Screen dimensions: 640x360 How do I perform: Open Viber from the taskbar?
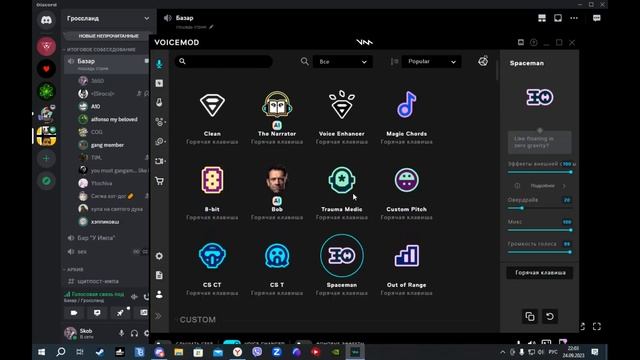coord(257,352)
